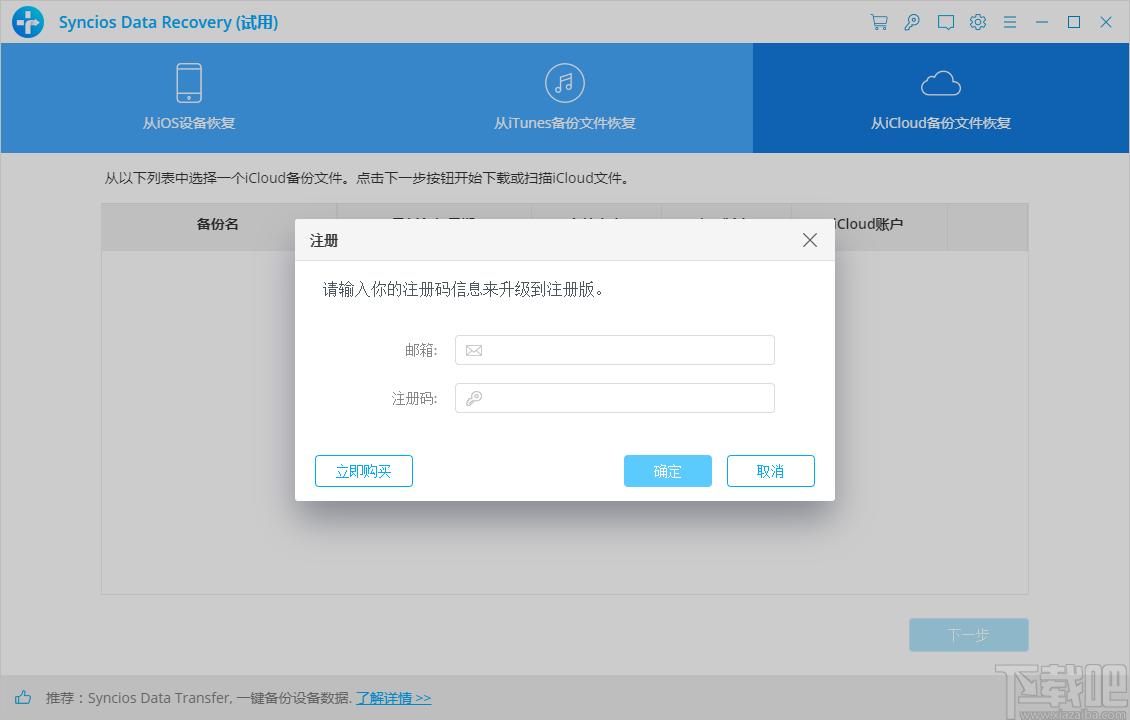
Task: Click the thumbs-up recommend icon
Action: (x=23, y=697)
